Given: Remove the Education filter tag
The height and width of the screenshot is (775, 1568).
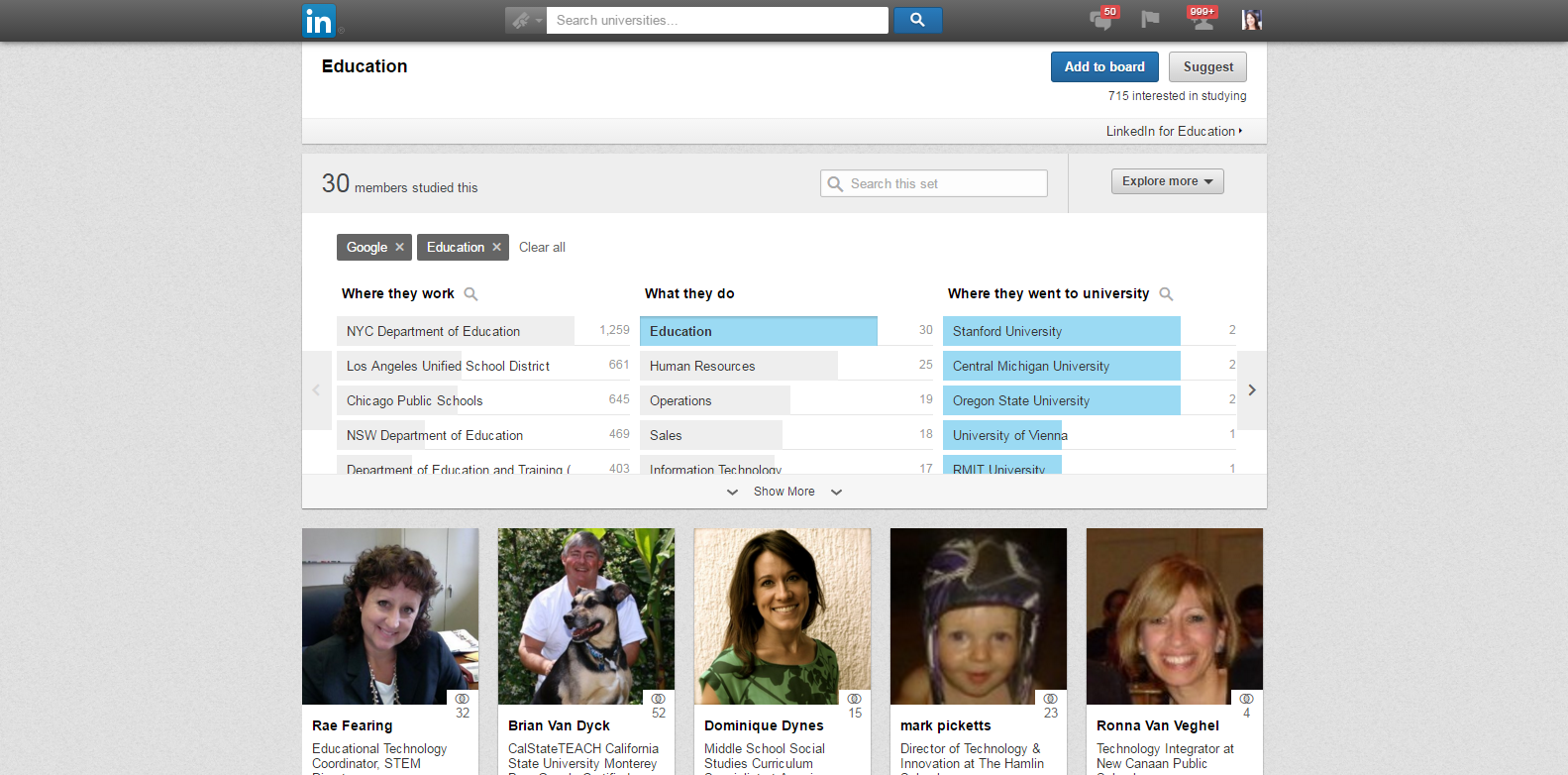Looking at the screenshot, I should (x=496, y=247).
